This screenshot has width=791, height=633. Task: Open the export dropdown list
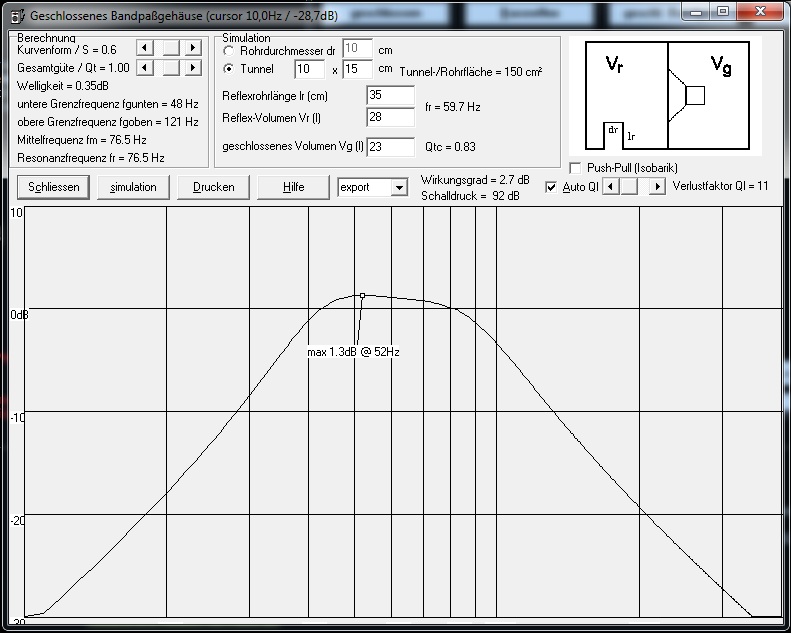(x=399, y=187)
